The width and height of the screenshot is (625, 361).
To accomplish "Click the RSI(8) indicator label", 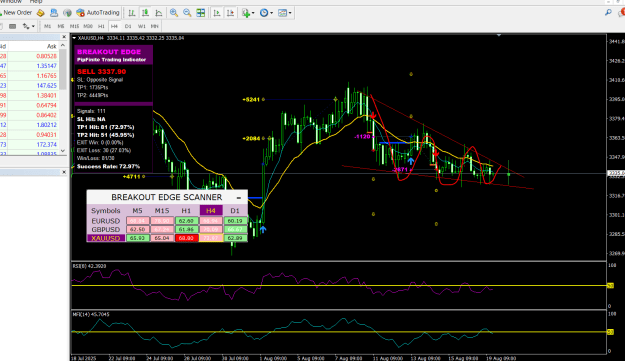I will click(x=90, y=266).
